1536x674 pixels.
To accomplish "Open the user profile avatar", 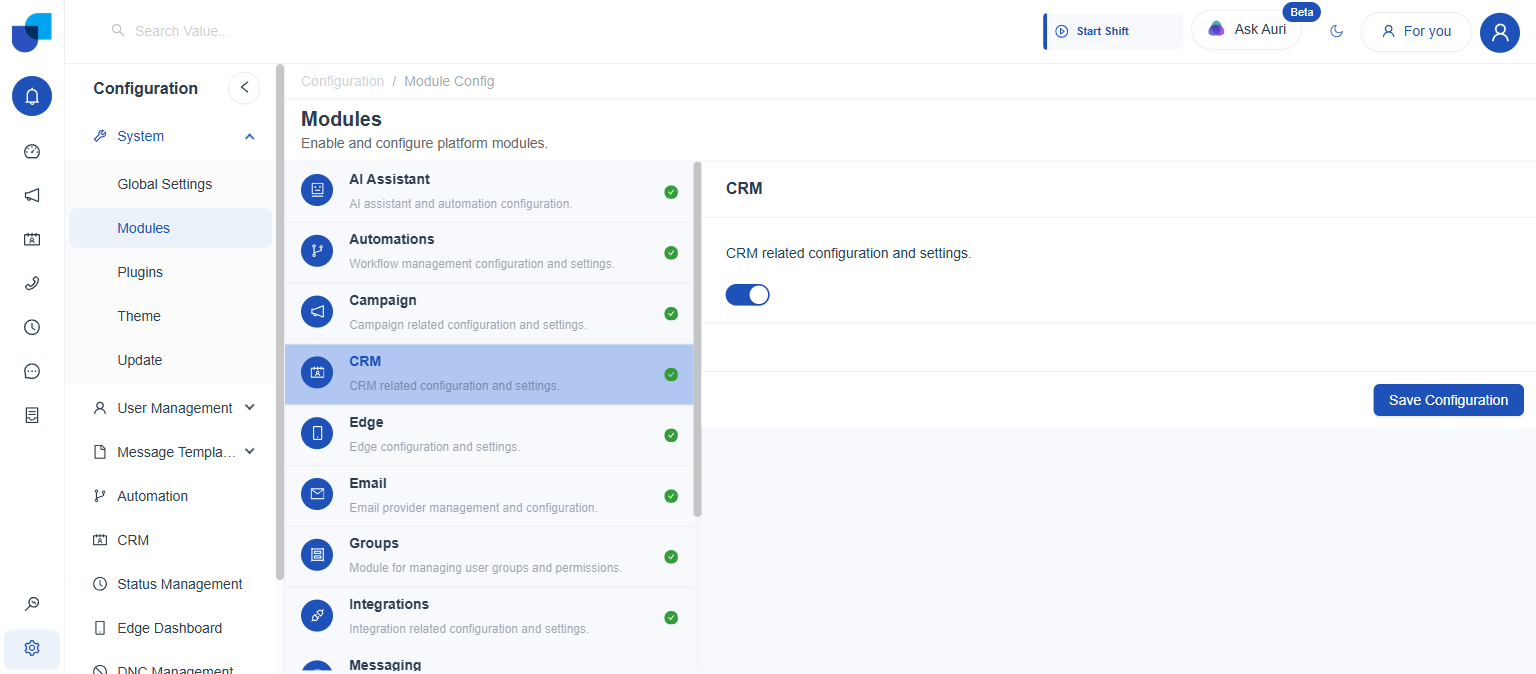I will [x=1500, y=32].
